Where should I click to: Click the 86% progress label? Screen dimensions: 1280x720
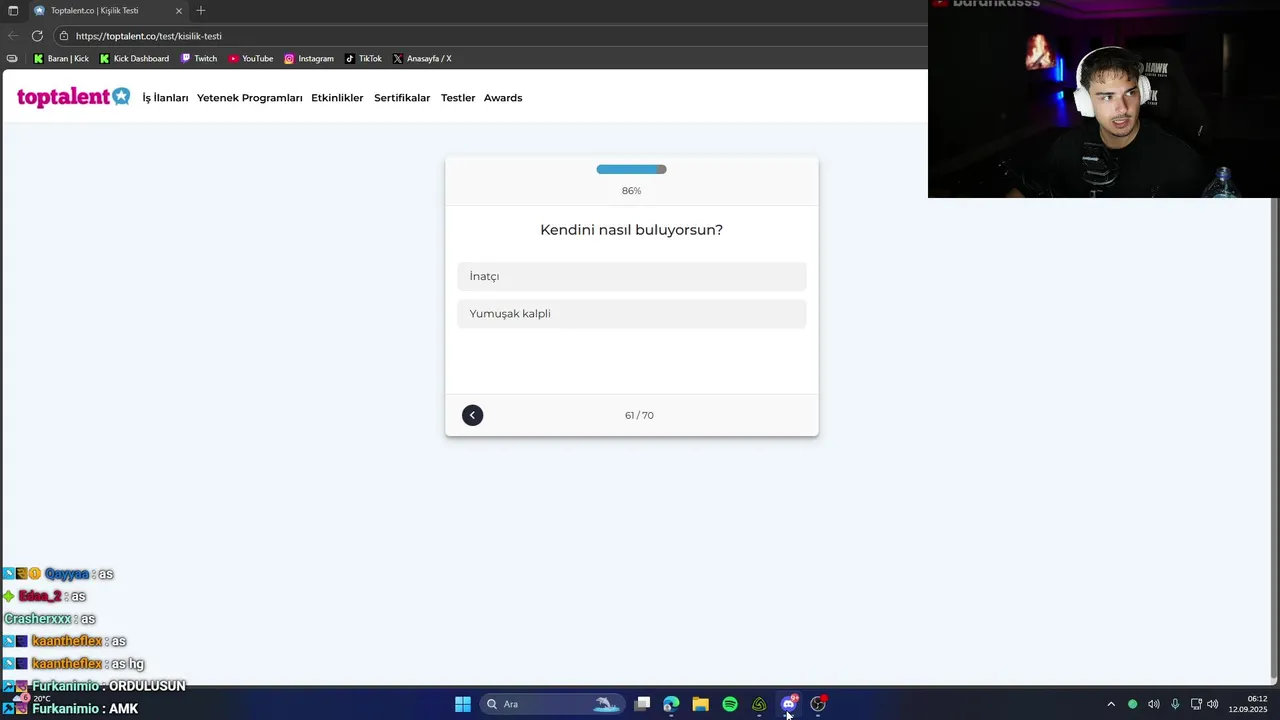631,191
